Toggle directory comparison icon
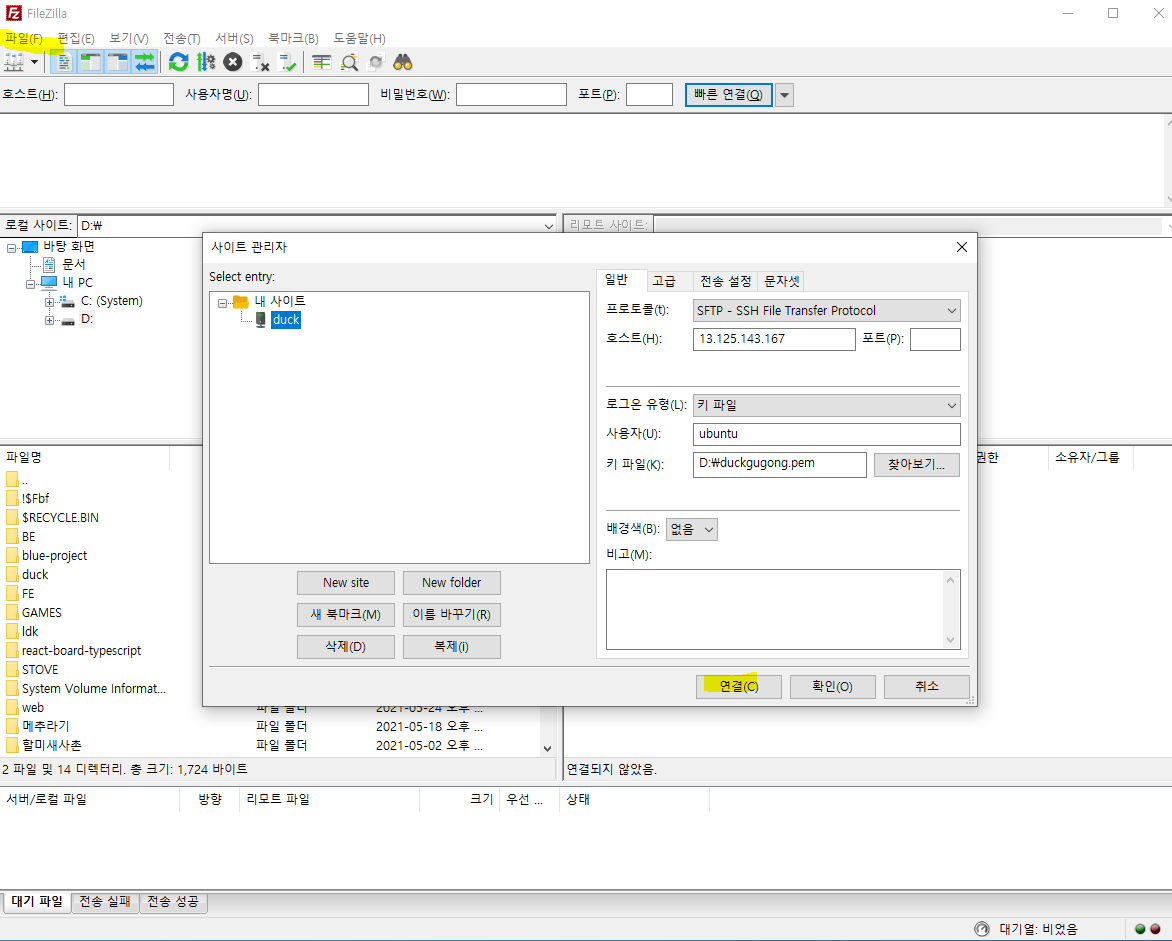Screen dimensions: 1172x941 pos(349,62)
